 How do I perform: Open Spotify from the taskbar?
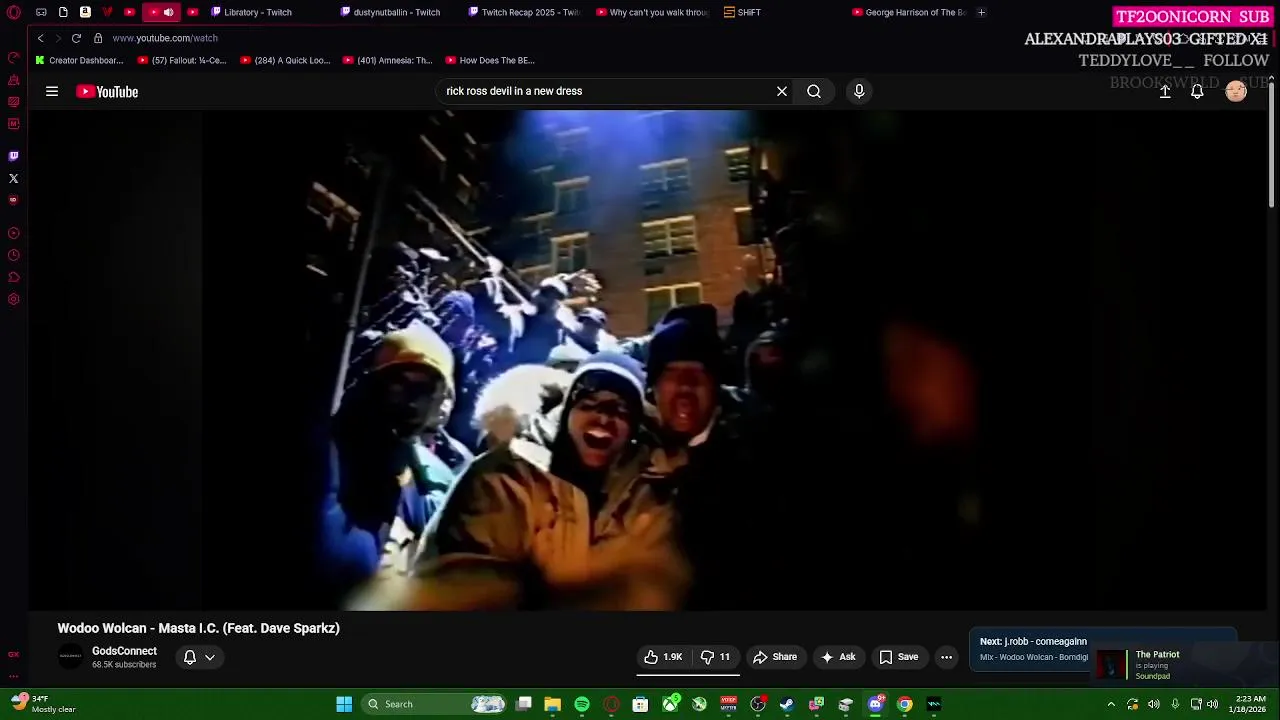tap(582, 704)
